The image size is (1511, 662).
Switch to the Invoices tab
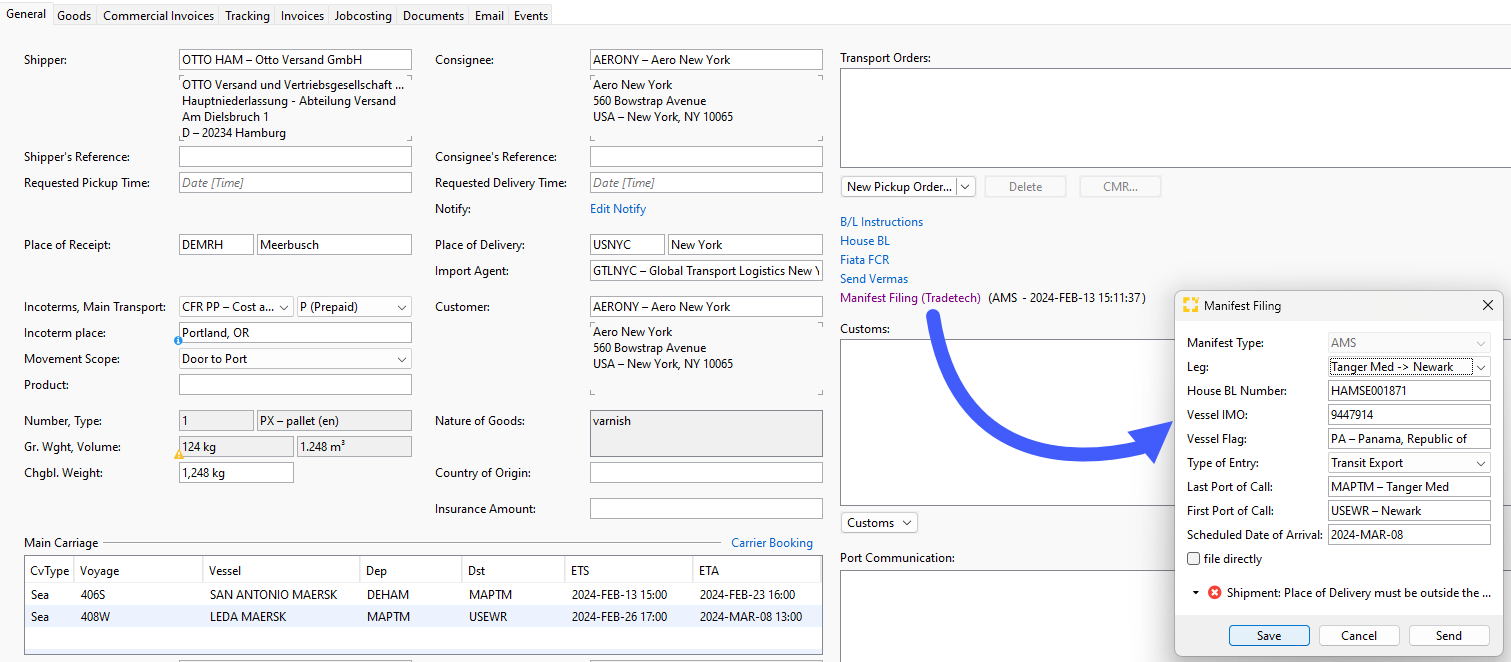click(302, 16)
